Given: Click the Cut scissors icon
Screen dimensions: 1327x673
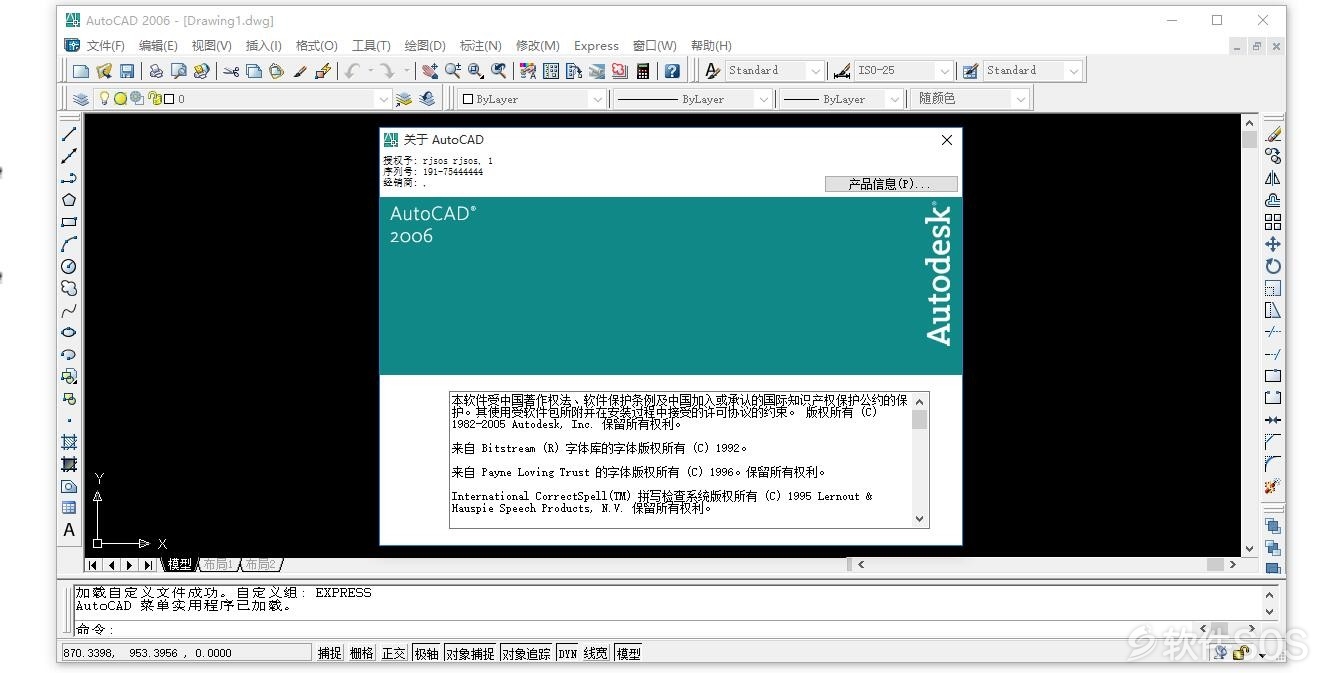Looking at the screenshot, I should point(231,71).
